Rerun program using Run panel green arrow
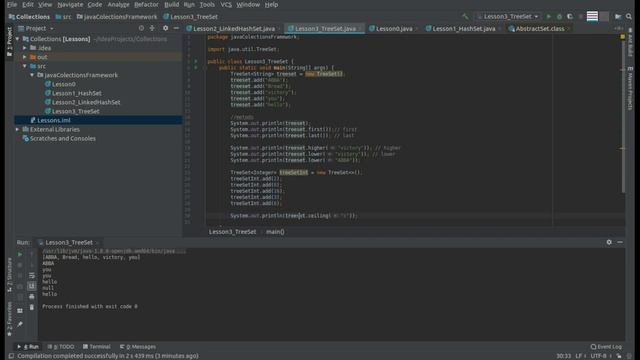 click(20, 254)
